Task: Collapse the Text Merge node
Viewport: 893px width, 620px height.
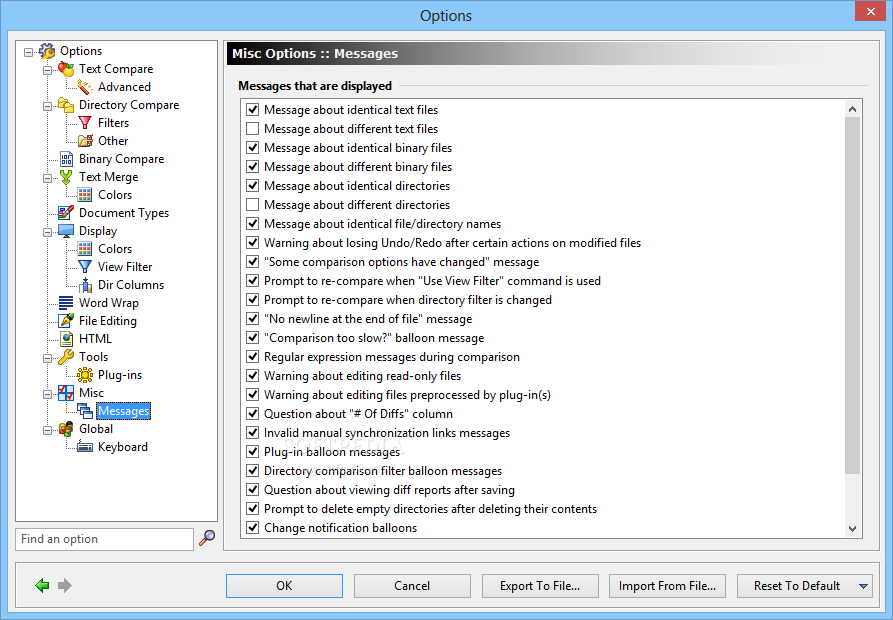Action: [x=47, y=178]
